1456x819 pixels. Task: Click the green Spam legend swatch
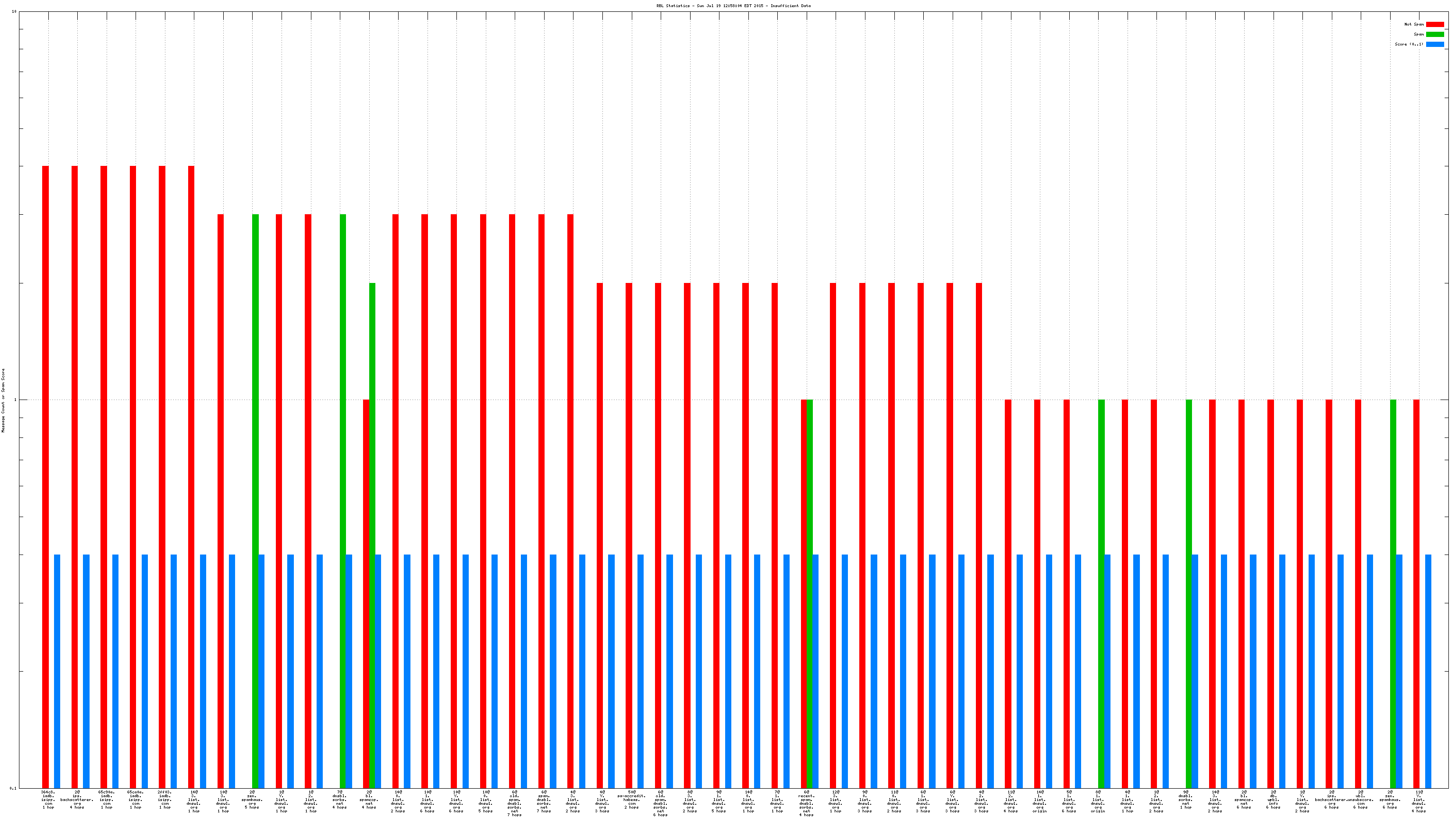(1435, 35)
